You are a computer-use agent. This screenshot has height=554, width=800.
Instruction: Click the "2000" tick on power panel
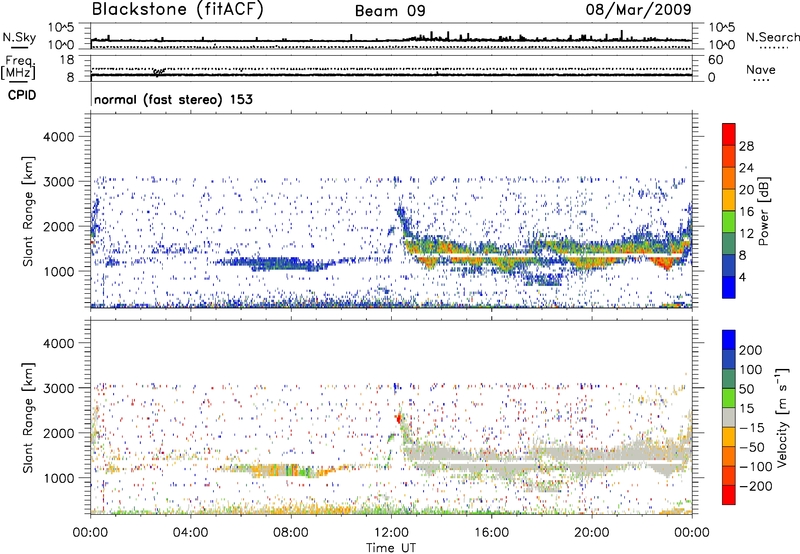(59, 226)
